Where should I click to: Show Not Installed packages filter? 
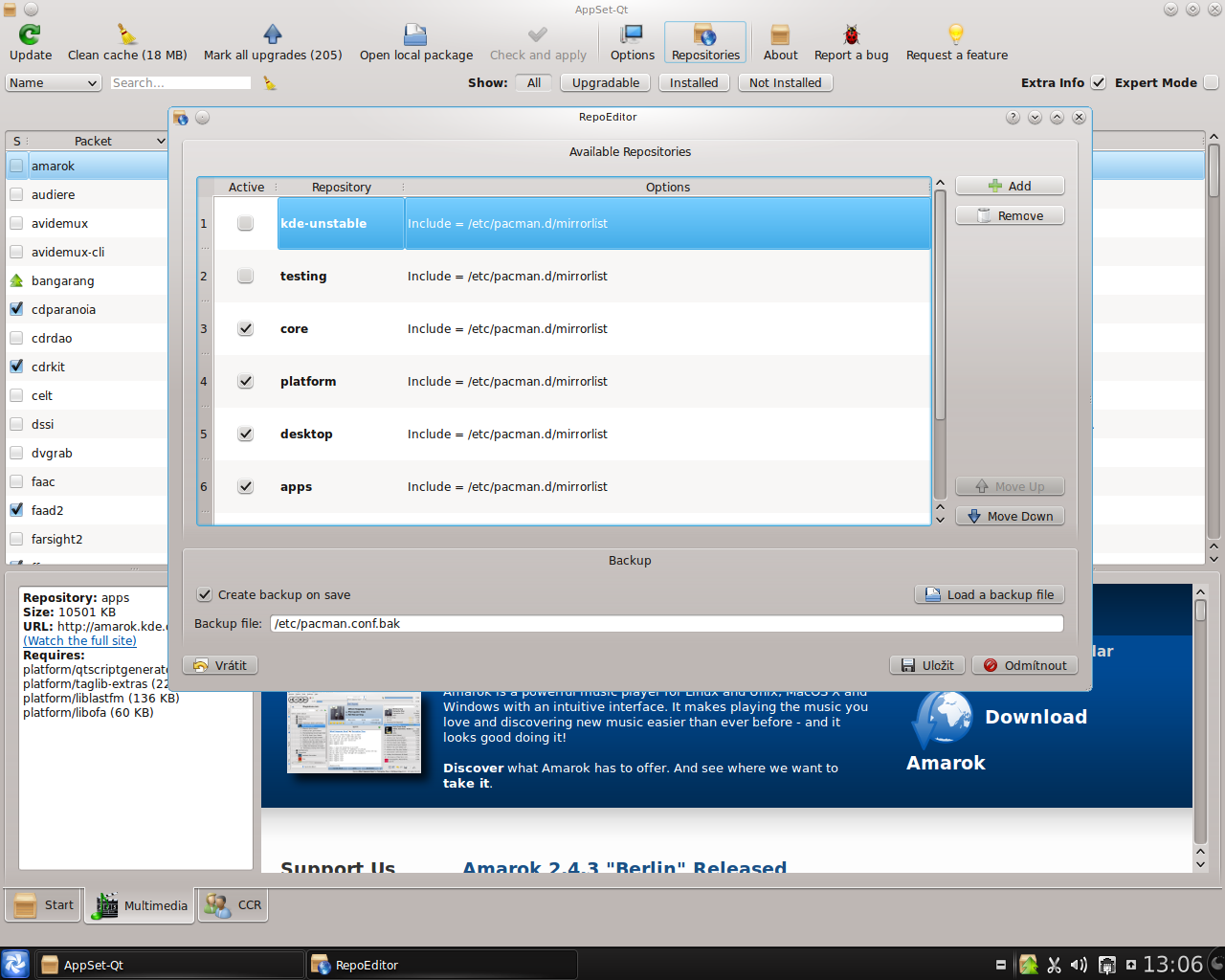[x=786, y=83]
